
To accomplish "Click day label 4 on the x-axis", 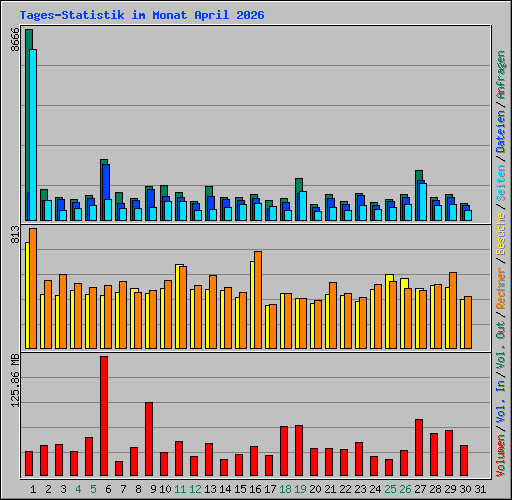I will click(78, 489).
